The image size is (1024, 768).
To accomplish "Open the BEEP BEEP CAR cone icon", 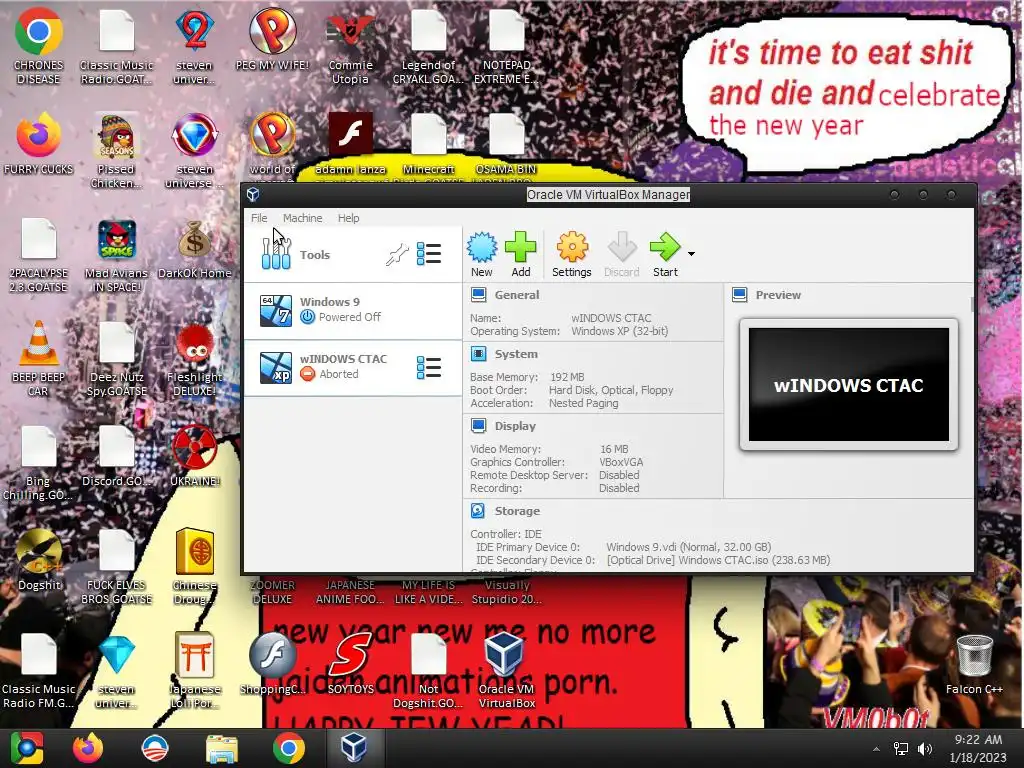I will coord(38,358).
